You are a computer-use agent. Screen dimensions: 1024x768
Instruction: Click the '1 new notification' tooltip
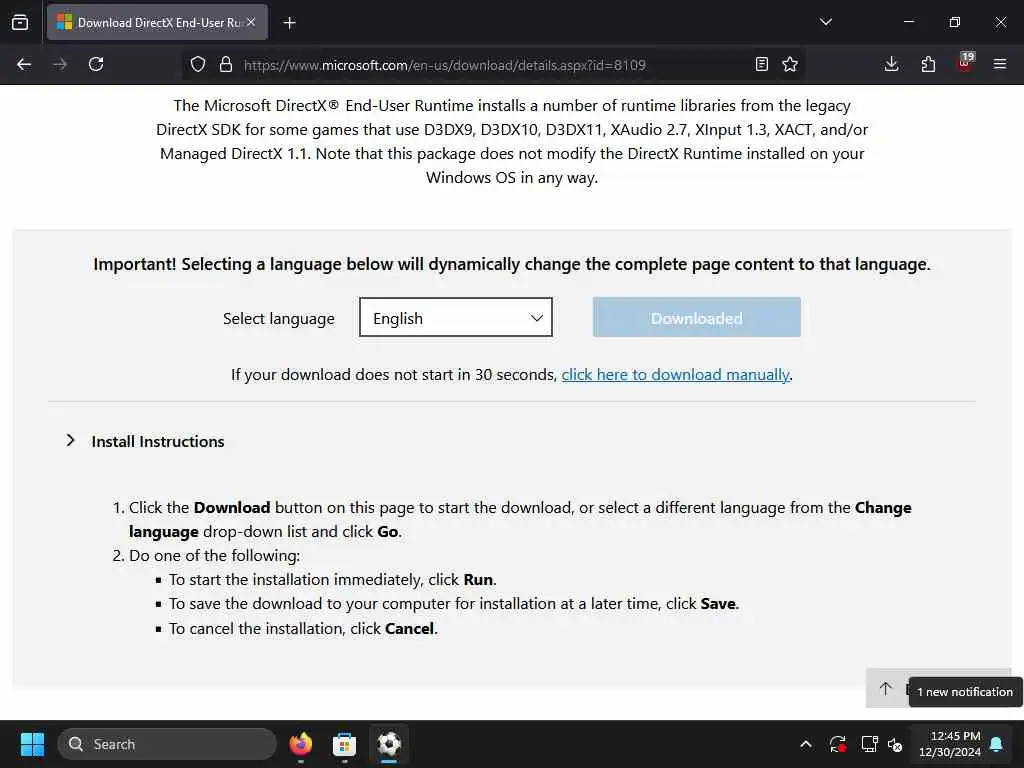point(965,692)
